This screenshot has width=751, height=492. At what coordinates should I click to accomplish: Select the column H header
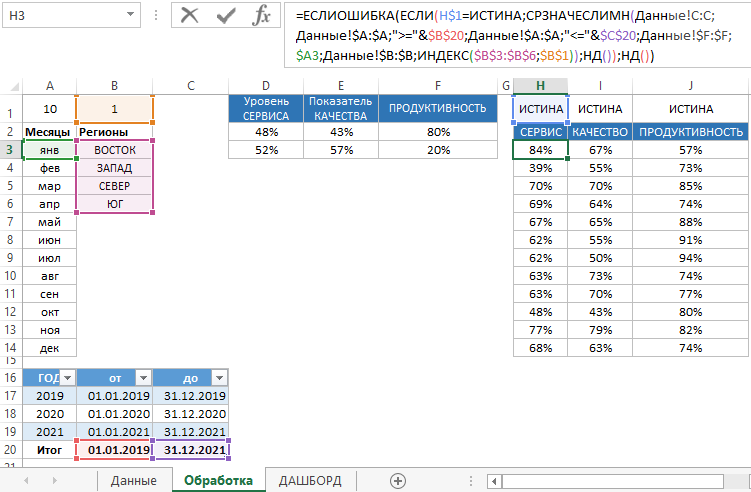point(540,86)
